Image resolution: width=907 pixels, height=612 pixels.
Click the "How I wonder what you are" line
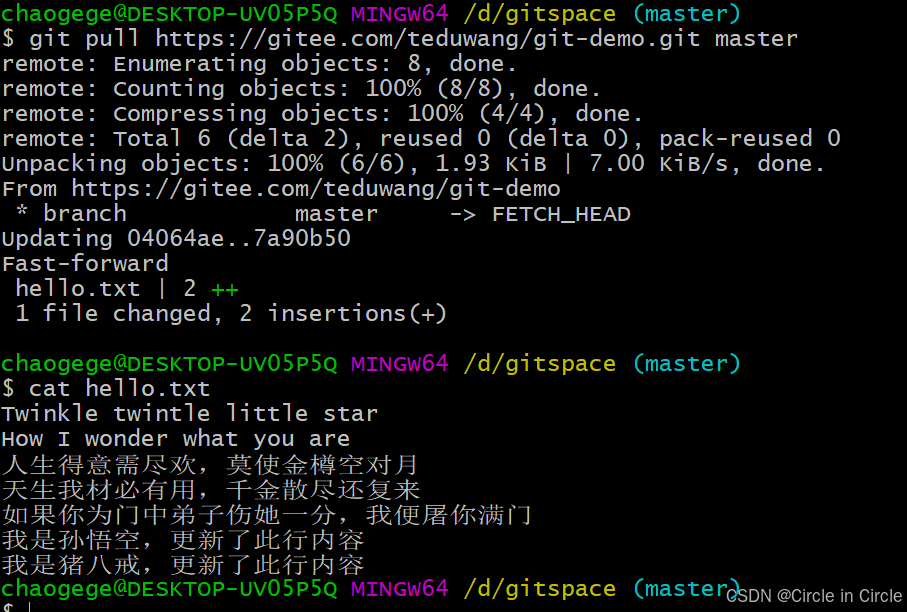tap(176, 439)
